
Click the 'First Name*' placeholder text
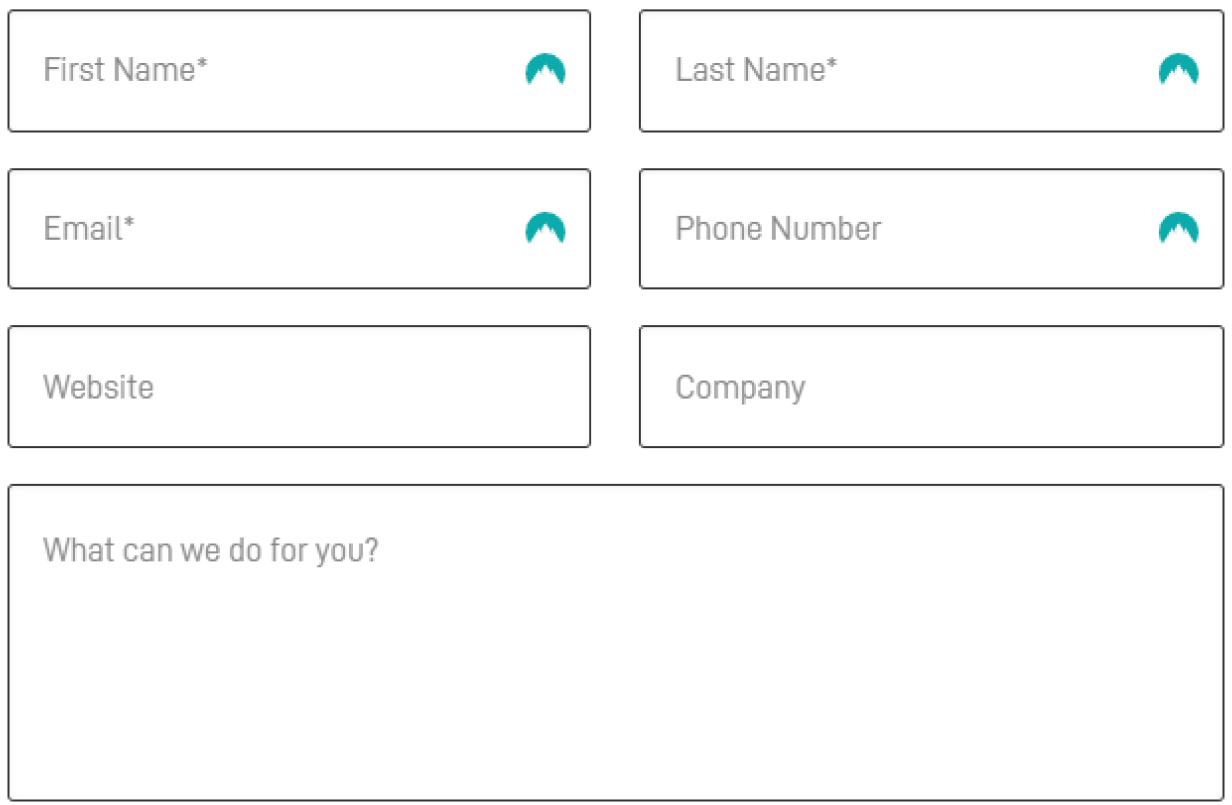click(126, 70)
